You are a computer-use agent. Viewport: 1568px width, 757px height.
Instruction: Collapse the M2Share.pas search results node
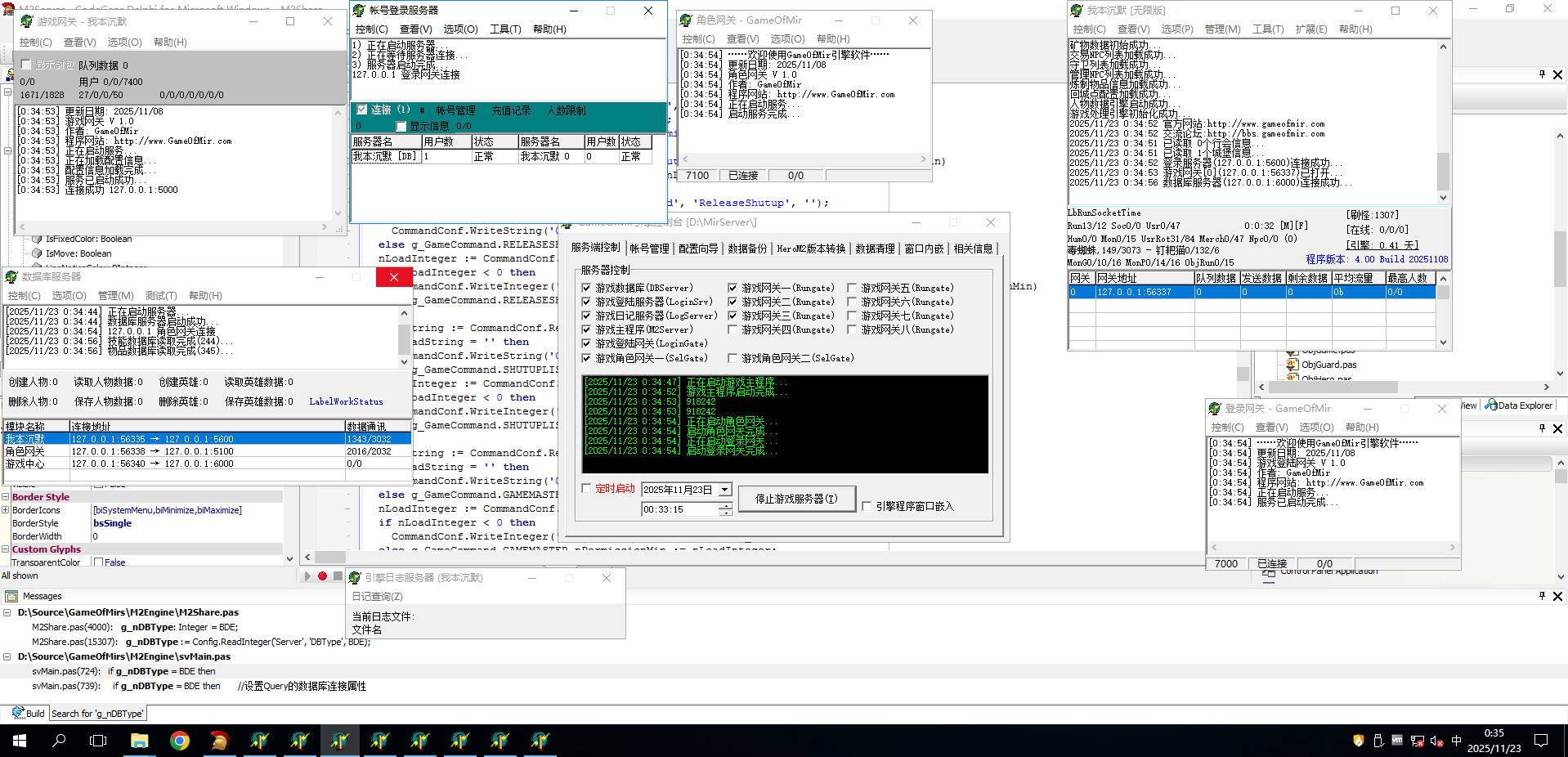click(x=7, y=612)
